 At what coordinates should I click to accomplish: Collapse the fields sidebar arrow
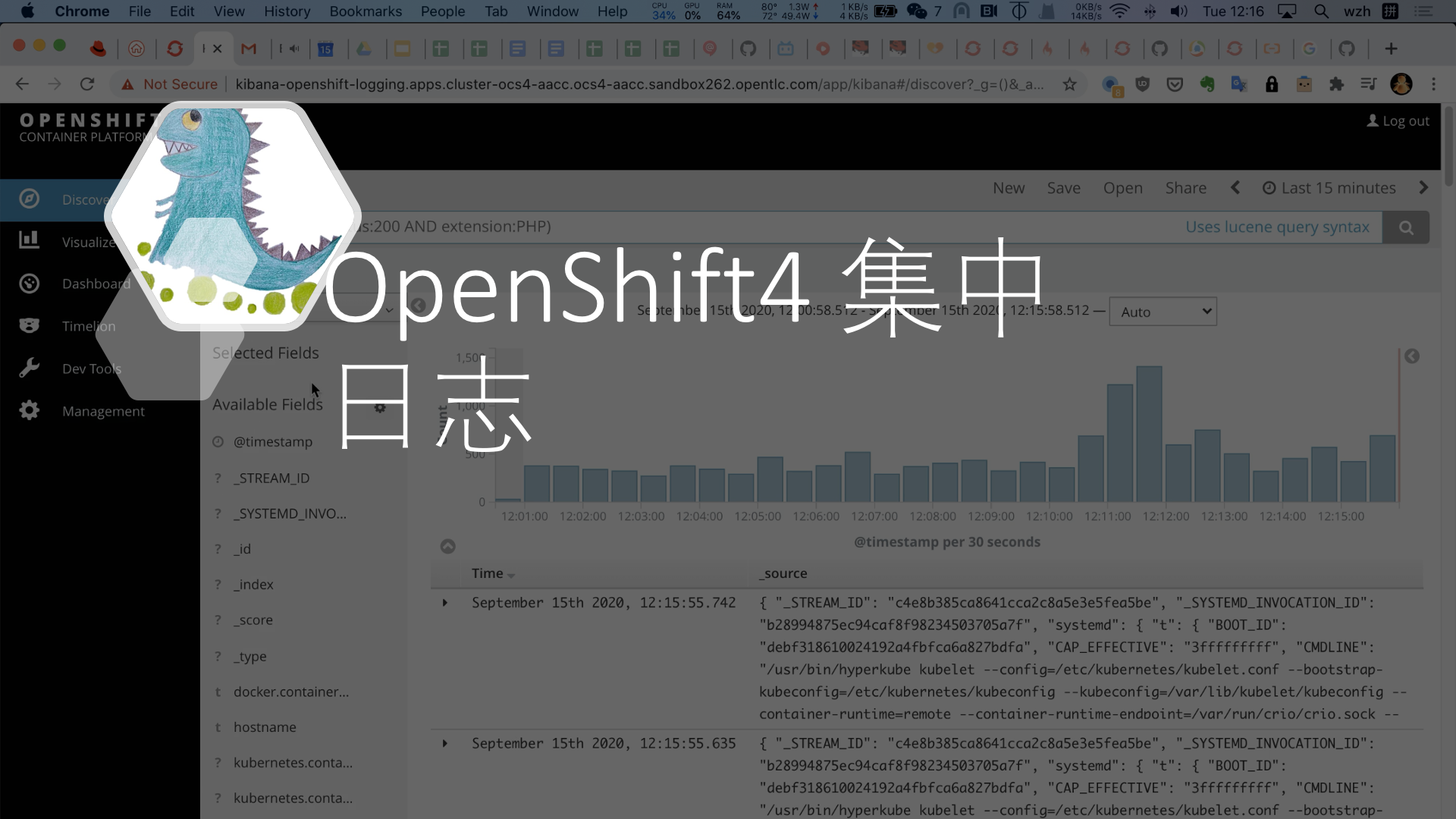(418, 306)
